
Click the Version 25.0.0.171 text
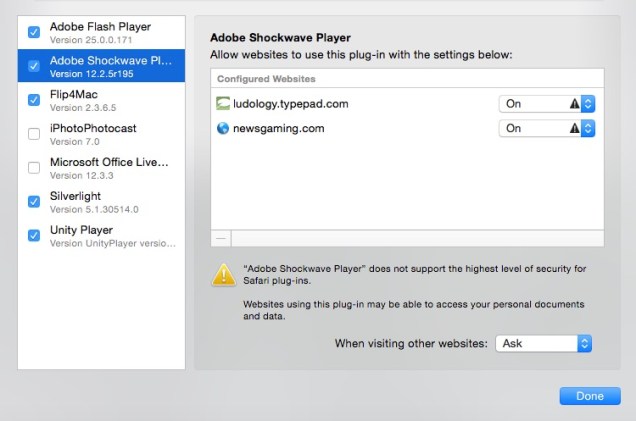point(91,40)
